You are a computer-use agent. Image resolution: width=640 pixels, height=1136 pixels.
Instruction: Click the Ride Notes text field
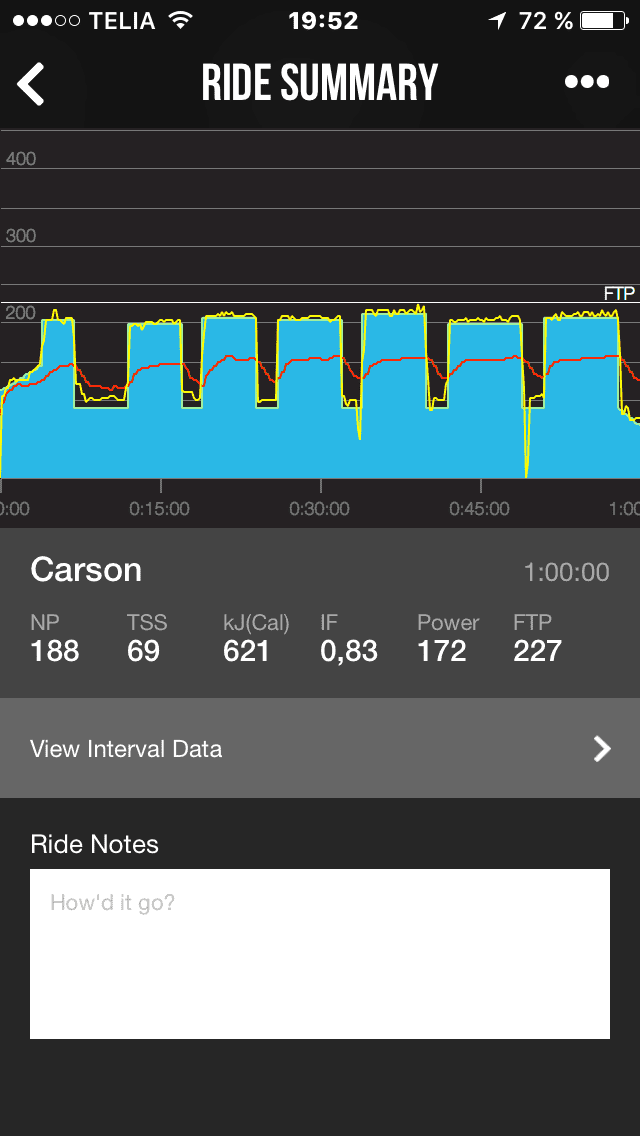click(320, 954)
